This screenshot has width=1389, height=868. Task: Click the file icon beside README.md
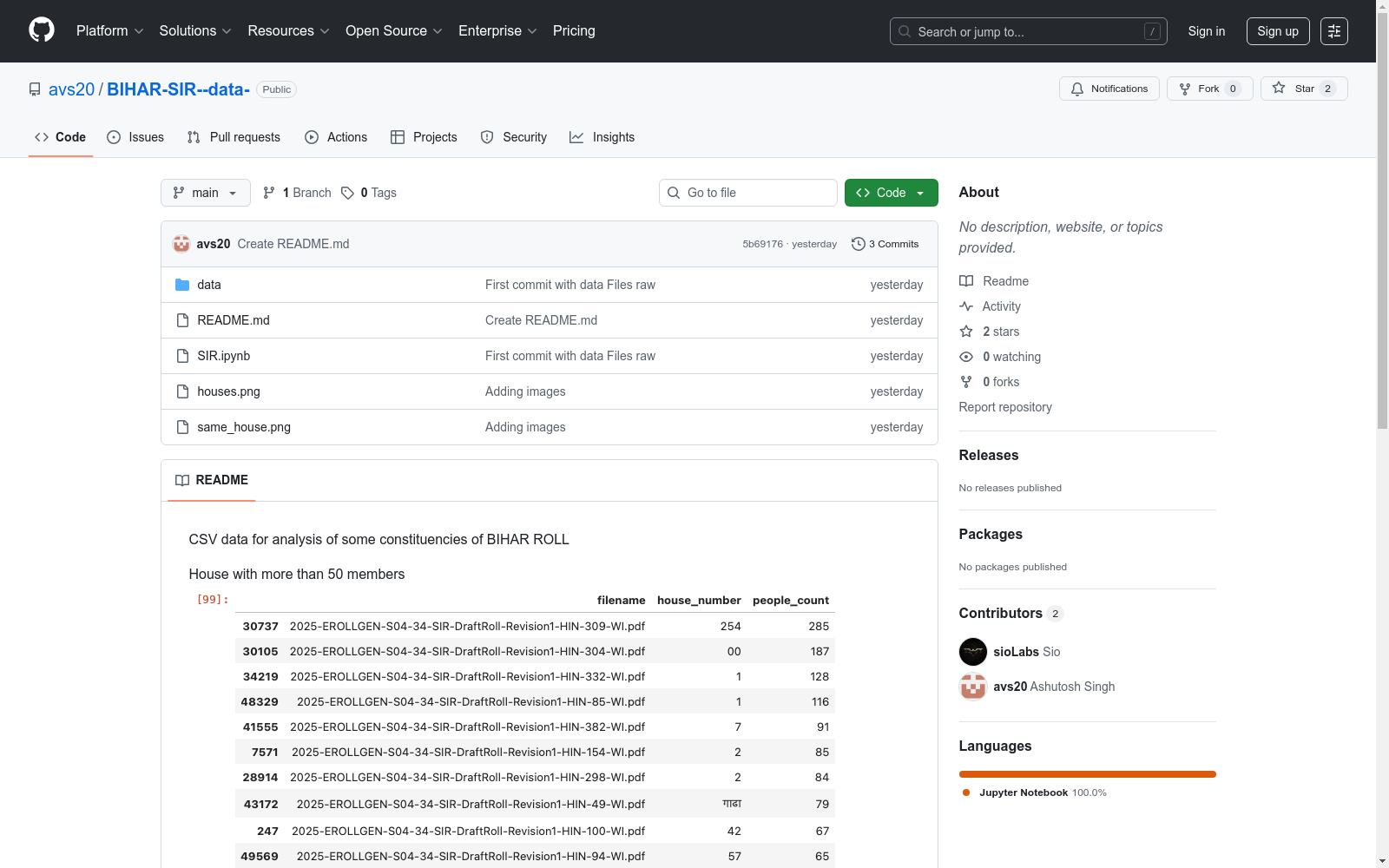182,320
